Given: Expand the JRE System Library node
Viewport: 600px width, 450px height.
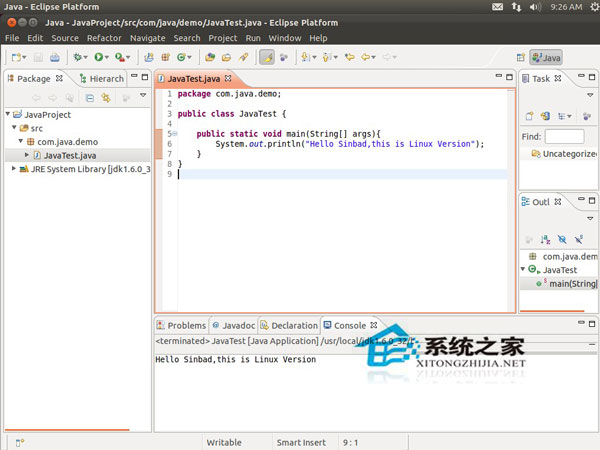Looking at the screenshot, I should tap(13, 169).
